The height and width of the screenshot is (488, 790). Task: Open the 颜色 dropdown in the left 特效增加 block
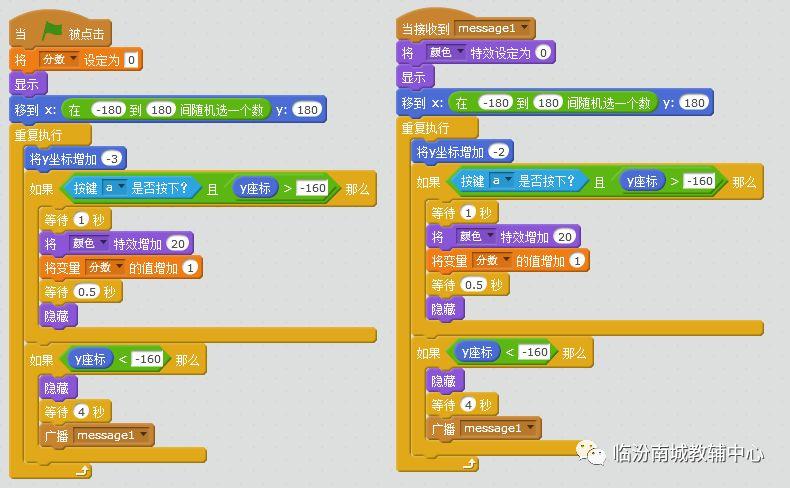click(x=89, y=244)
